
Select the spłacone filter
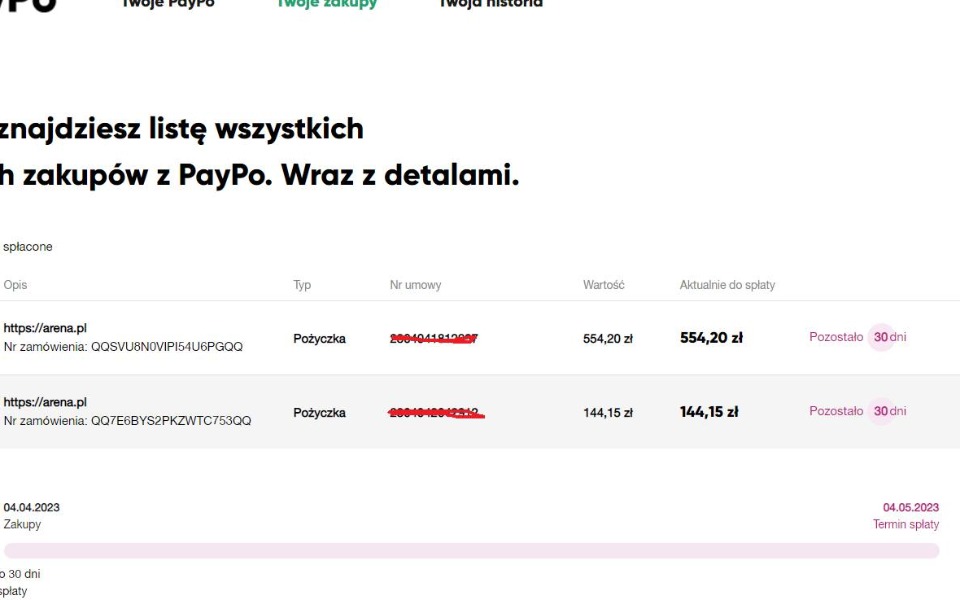coord(28,247)
